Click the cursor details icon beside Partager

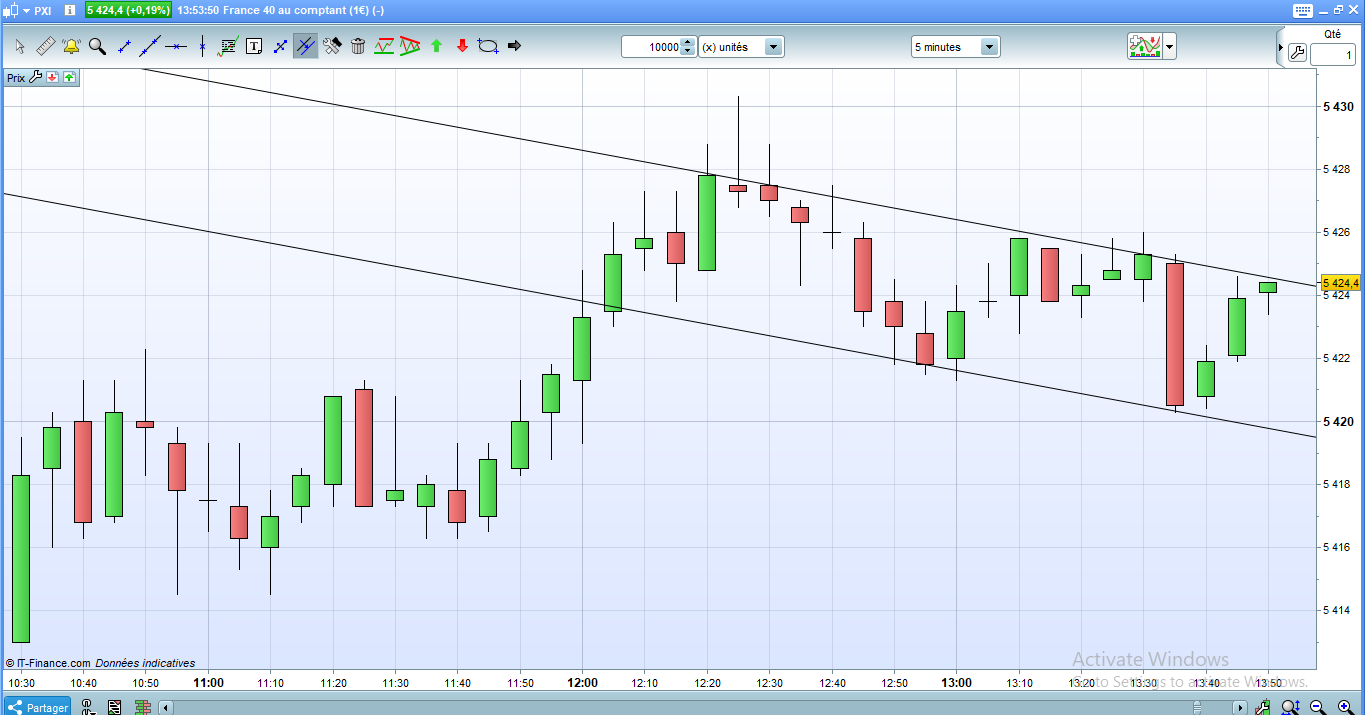coord(87,707)
